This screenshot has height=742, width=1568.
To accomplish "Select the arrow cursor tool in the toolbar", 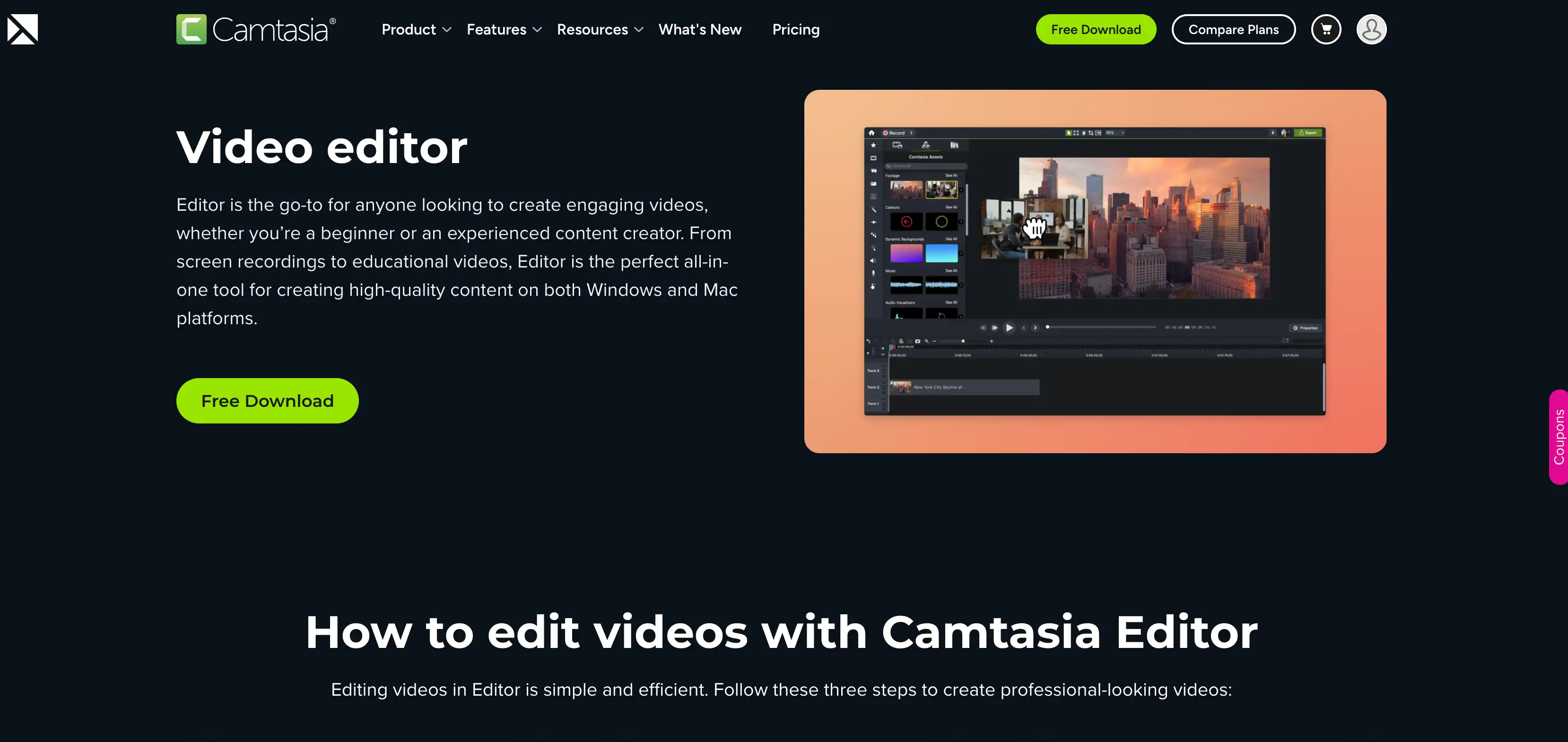I will click(x=1070, y=133).
